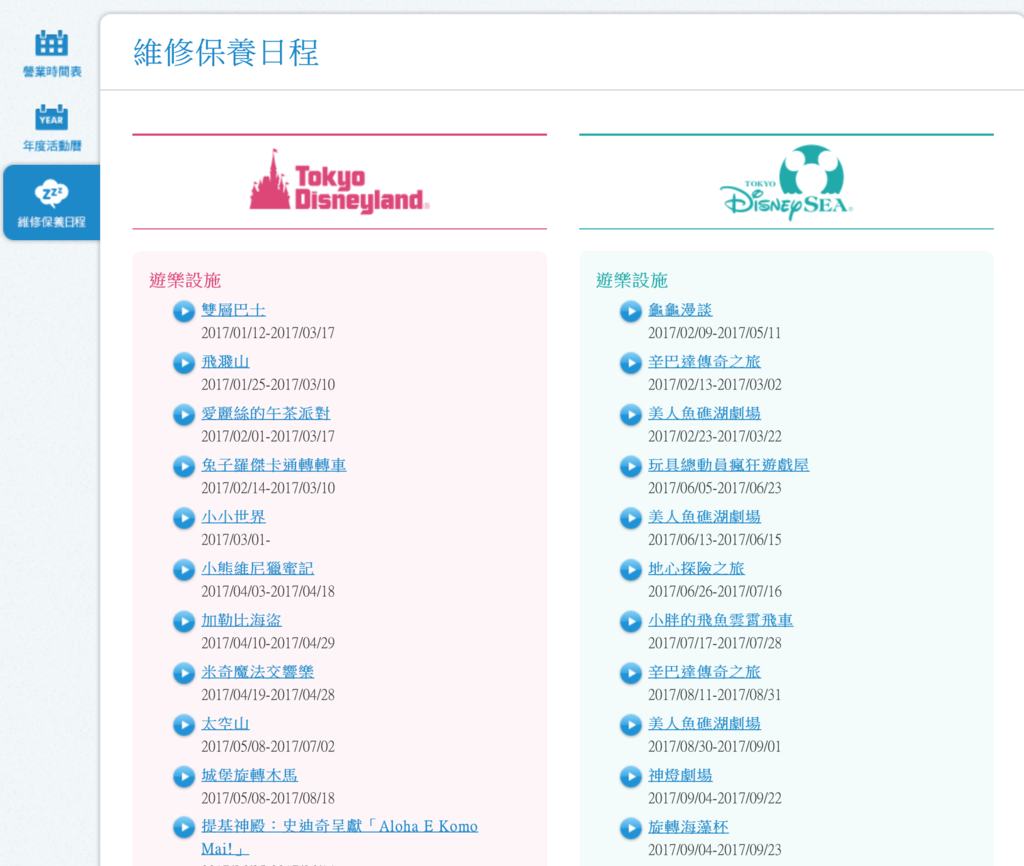This screenshot has width=1024, height=866.
Task: Click date text 2017/05/08-2017/08/18
Action: pos(268,798)
